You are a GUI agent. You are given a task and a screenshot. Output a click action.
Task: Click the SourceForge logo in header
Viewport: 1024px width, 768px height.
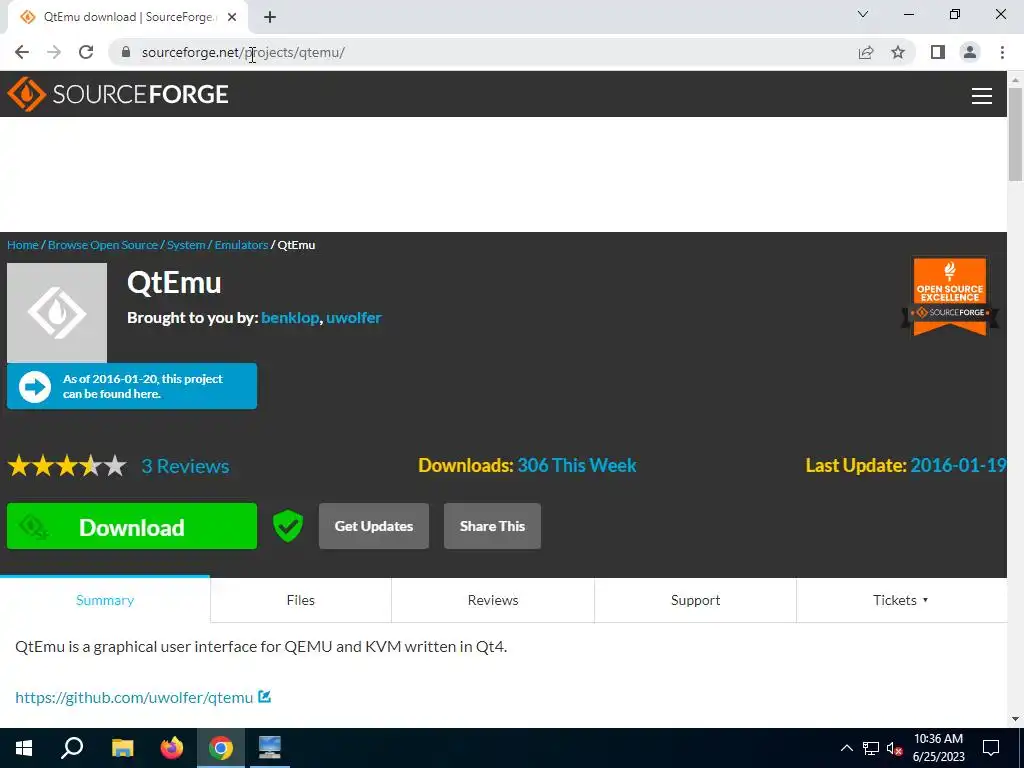pyautogui.click(x=118, y=94)
